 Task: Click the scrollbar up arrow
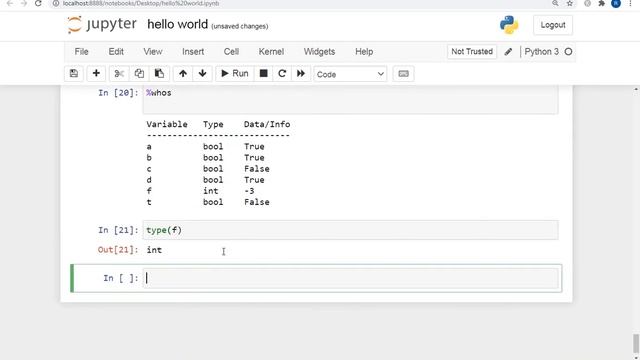636,89
